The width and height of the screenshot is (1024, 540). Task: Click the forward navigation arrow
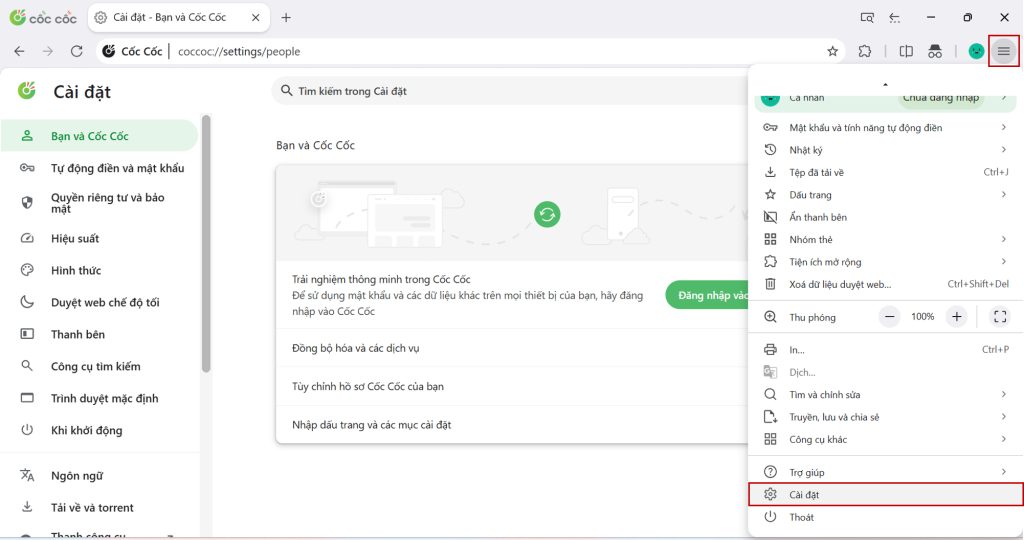pos(48,51)
